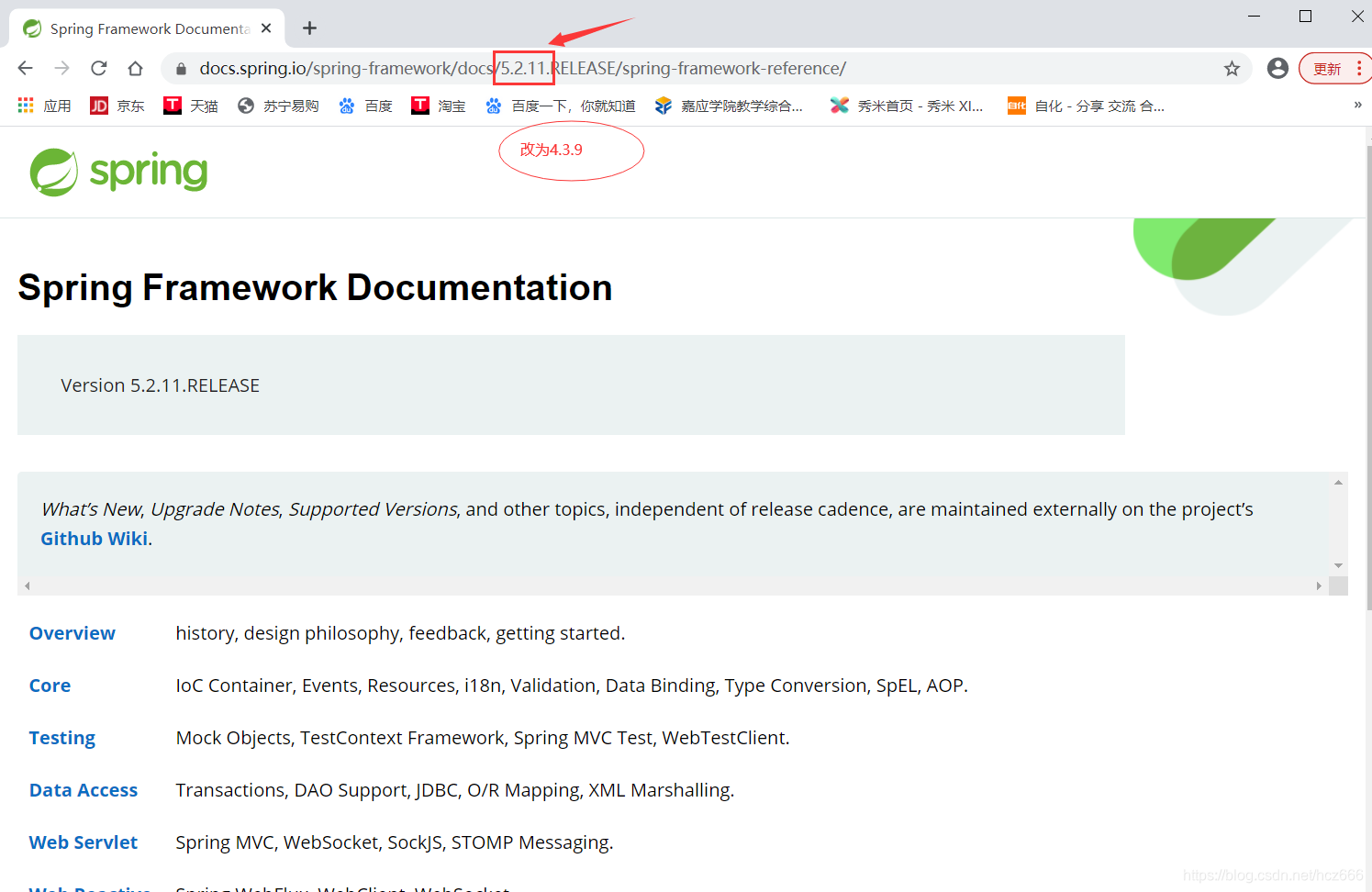1372x892 pixels.
Task: Click the note box left scroll arrow
Action: (28, 585)
